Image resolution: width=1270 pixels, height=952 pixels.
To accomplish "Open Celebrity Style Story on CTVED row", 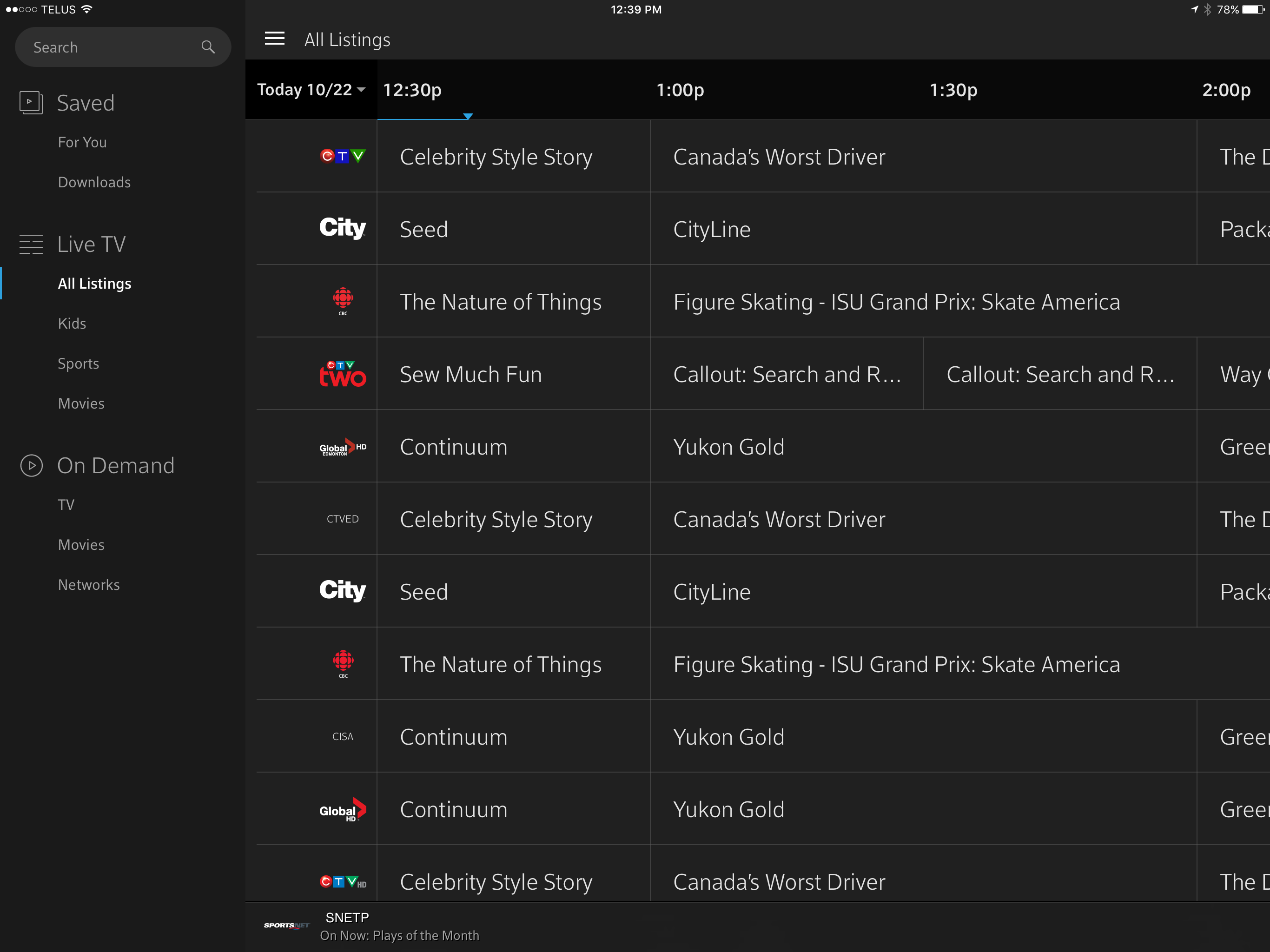I will [513, 518].
